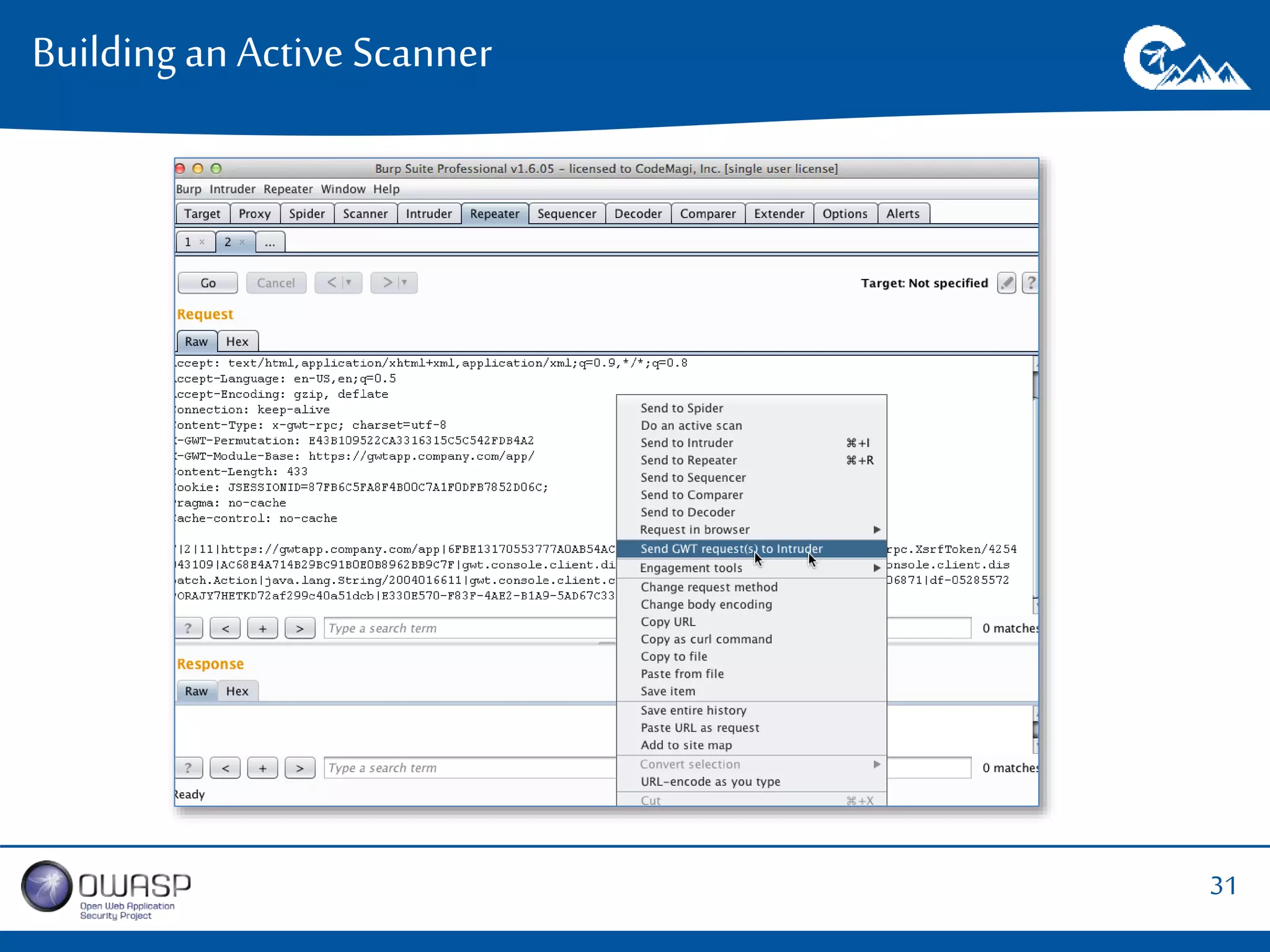This screenshot has width=1270, height=952.
Task: Click the edit target pencil icon
Action: click(1006, 283)
